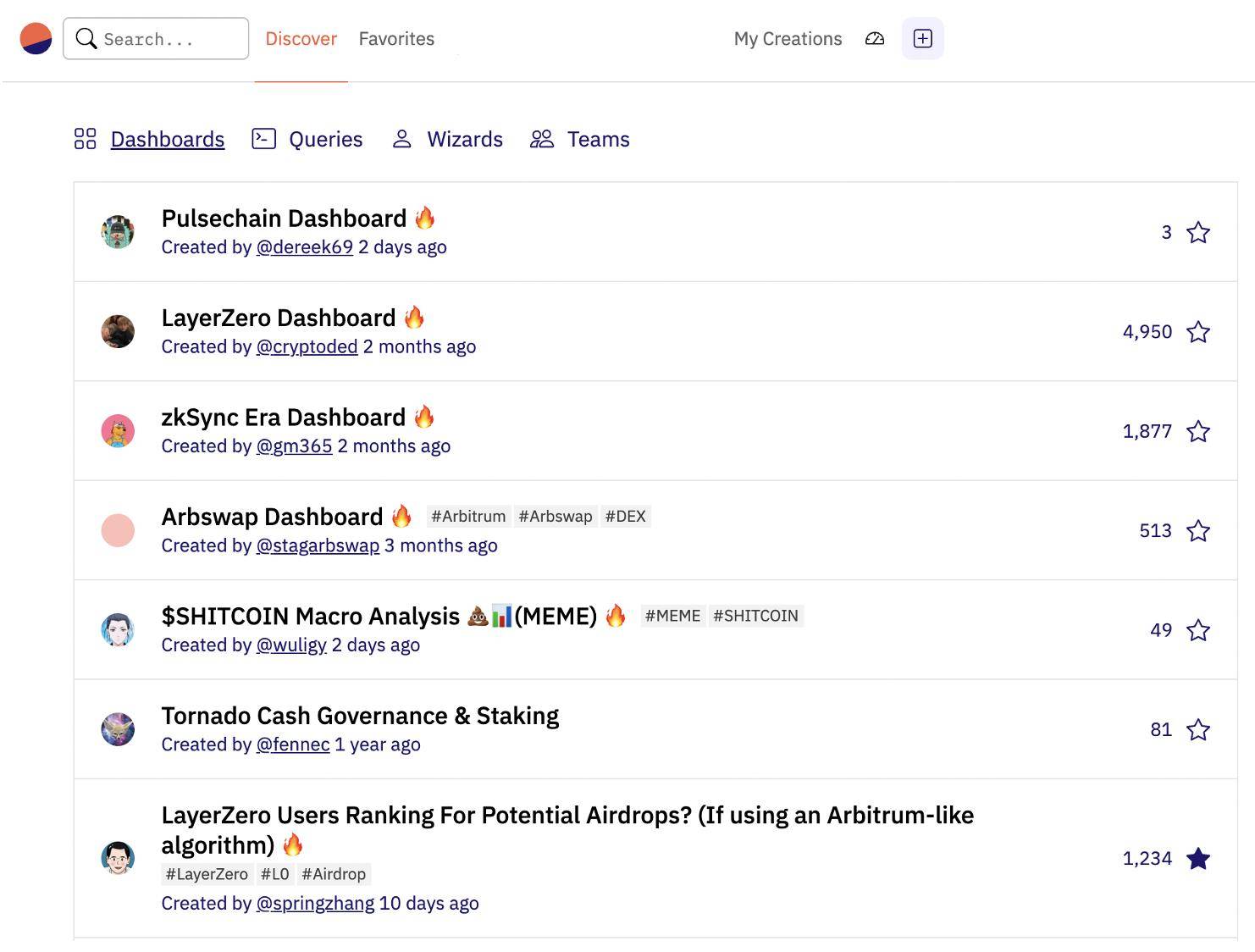Select the Dashboards tab
The image size is (1255, 952).
[168, 139]
